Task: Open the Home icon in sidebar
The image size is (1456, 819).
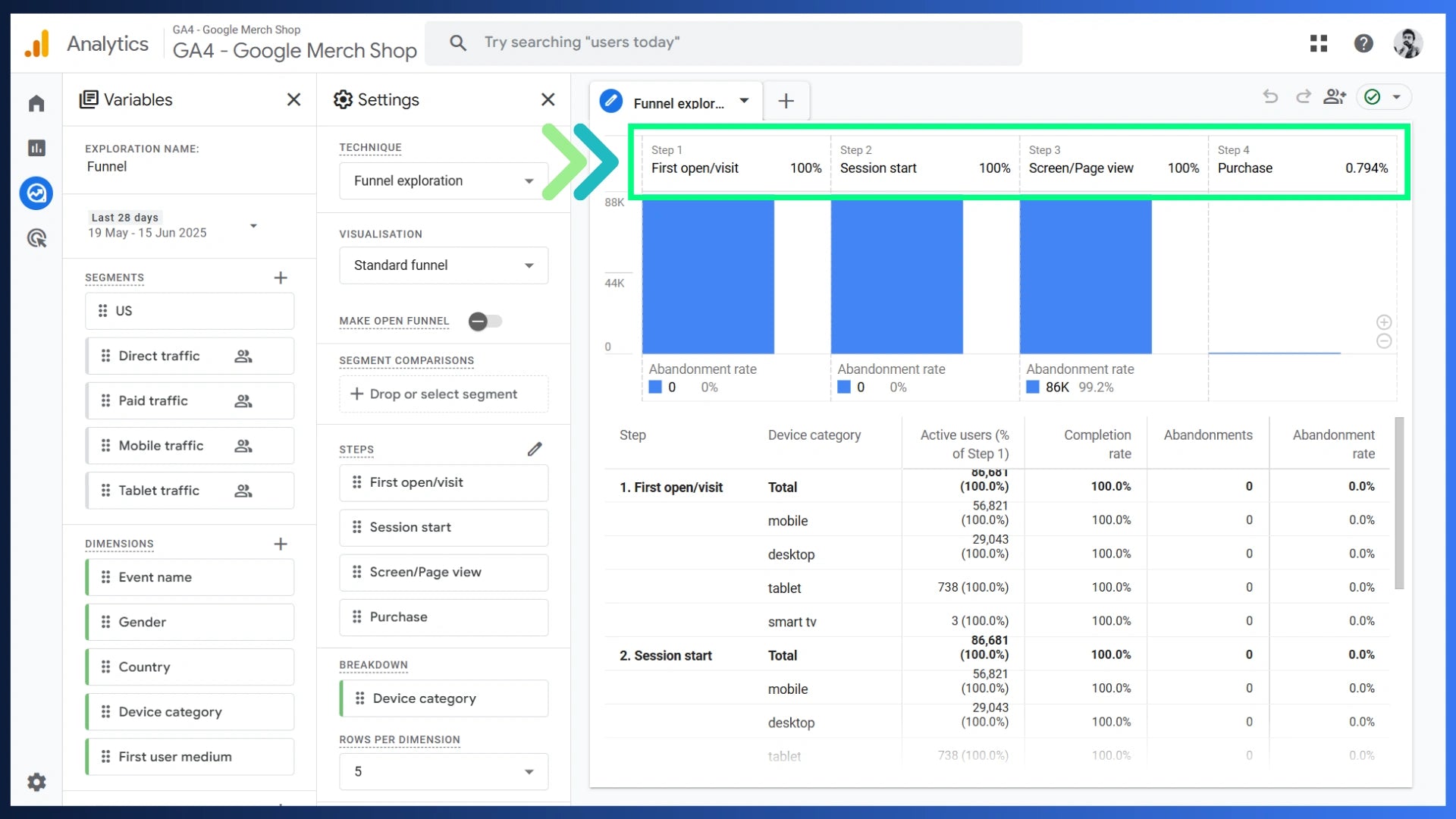Action: [x=36, y=103]
